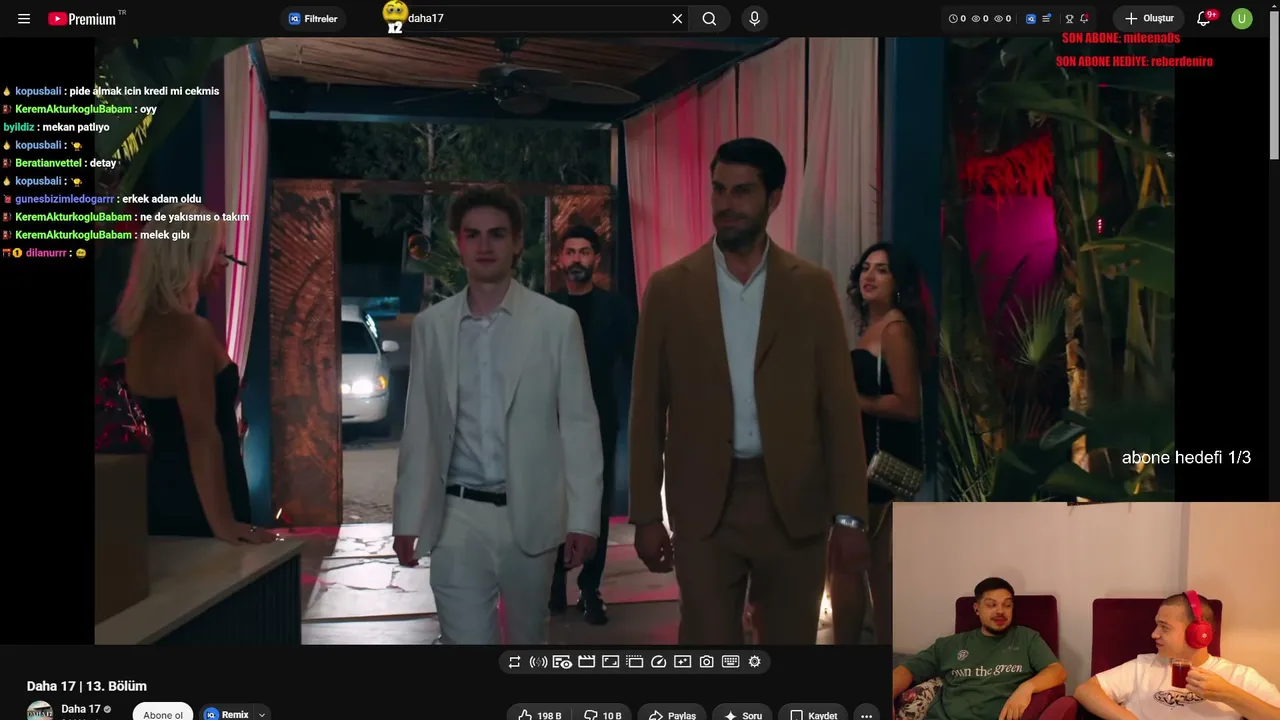Go to YouTube Premium home logo

82,19
